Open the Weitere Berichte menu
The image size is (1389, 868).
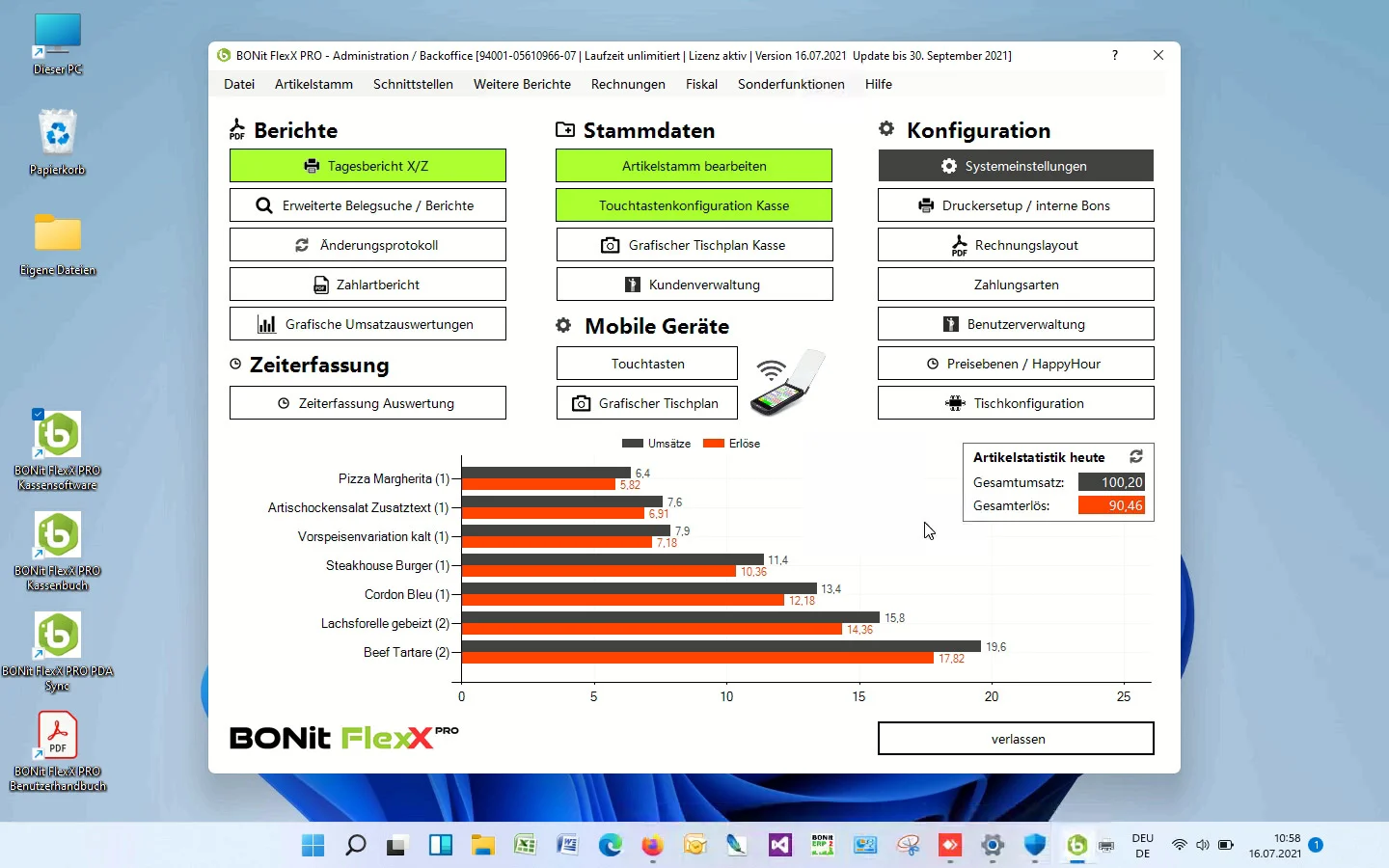(x=522, y=85)
